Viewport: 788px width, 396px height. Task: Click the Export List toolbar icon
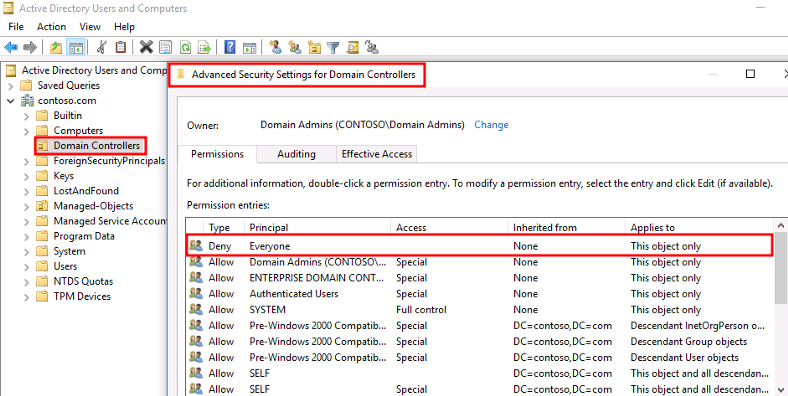tap(204, 48)
